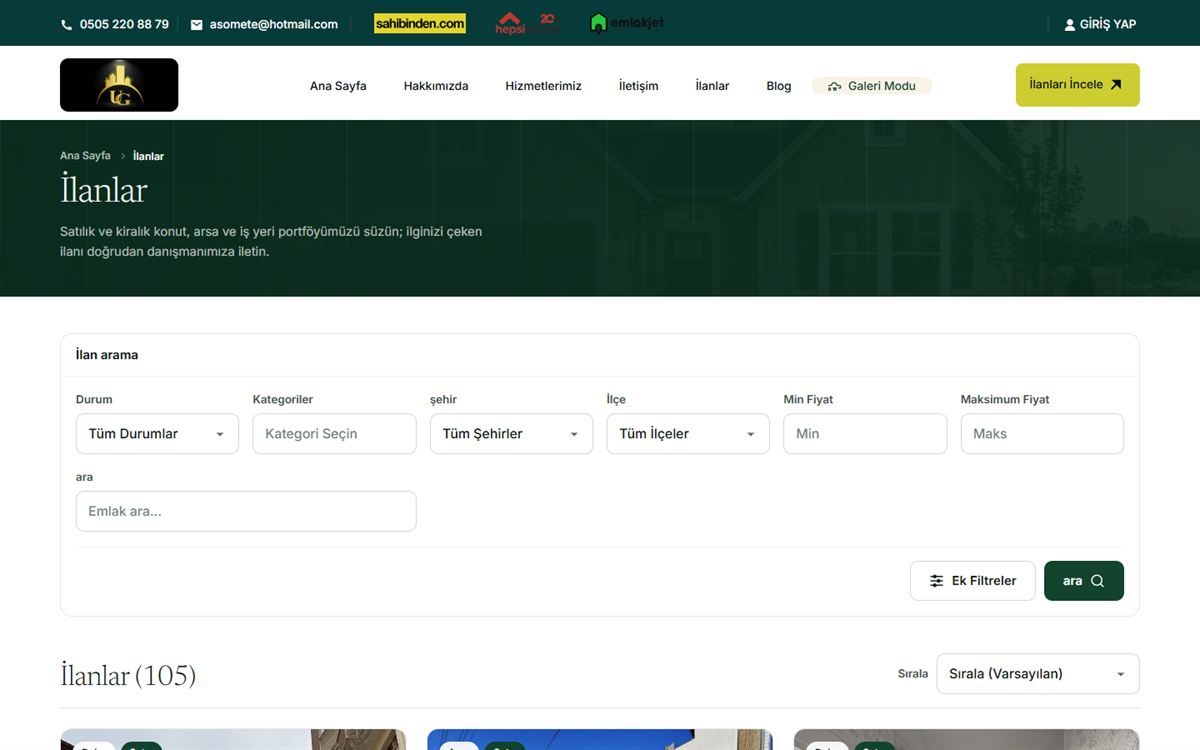Open the Sırala (Varsayılan) sort dropdown
The height and width of the screenshot is (750, 1200).
coord(1038,674)
